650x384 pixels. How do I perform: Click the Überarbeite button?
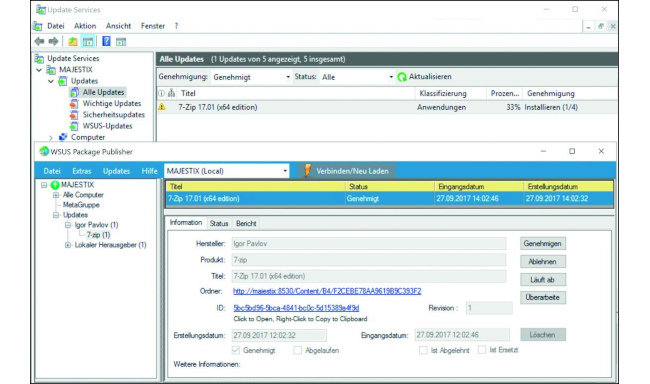pos(543,297)
